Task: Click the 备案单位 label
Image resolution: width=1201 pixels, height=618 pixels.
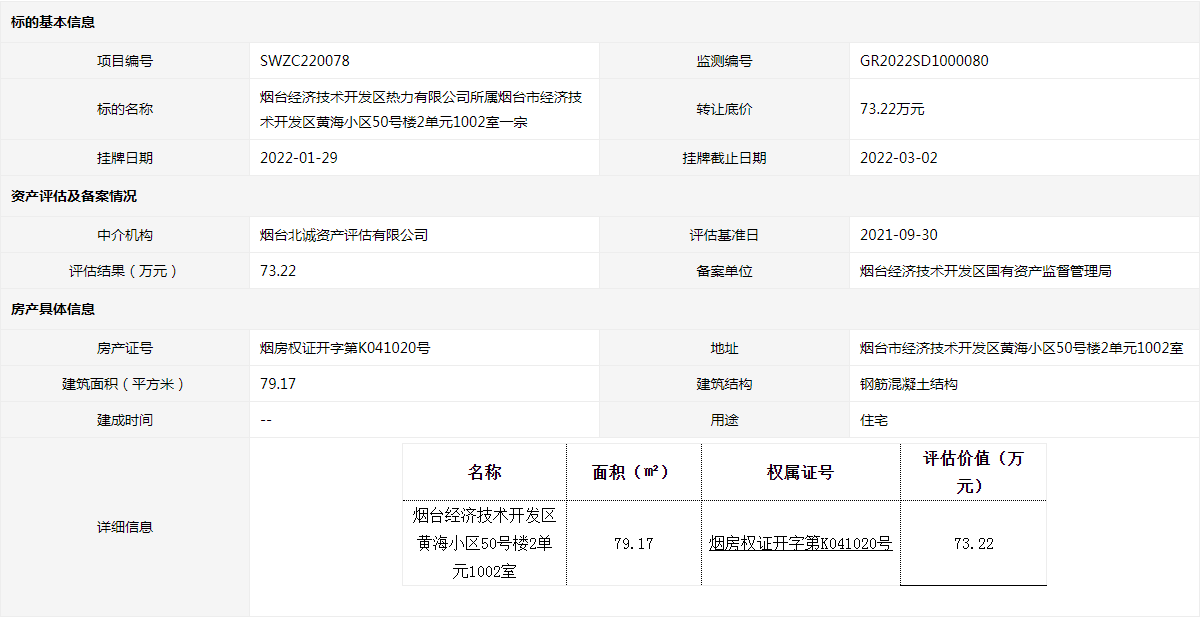Action: pyautogui.click(x=724, y=271)
